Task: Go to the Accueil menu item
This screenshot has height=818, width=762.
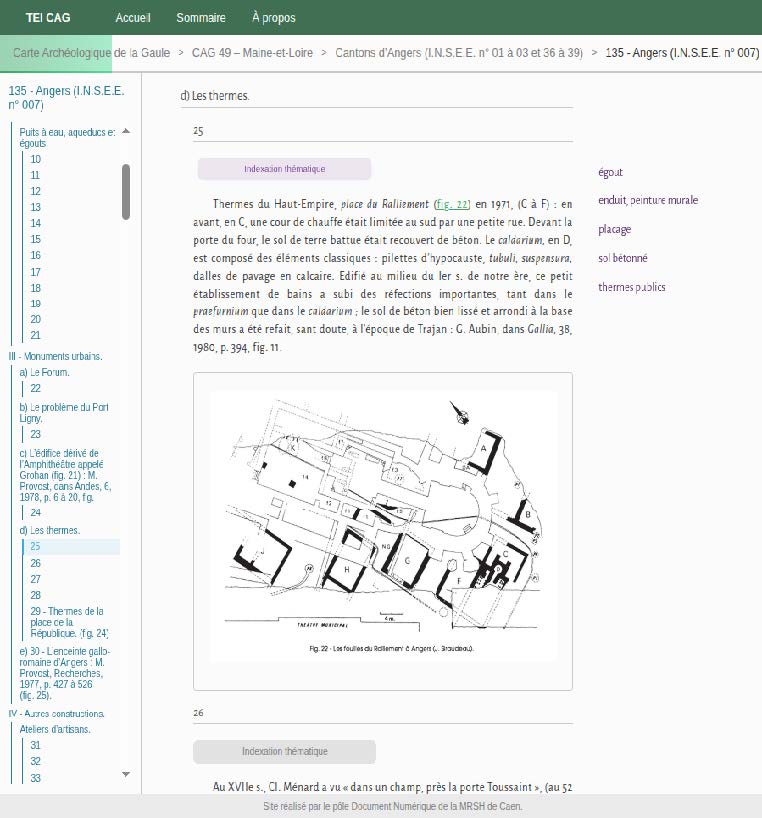Action: pos(132,18)
